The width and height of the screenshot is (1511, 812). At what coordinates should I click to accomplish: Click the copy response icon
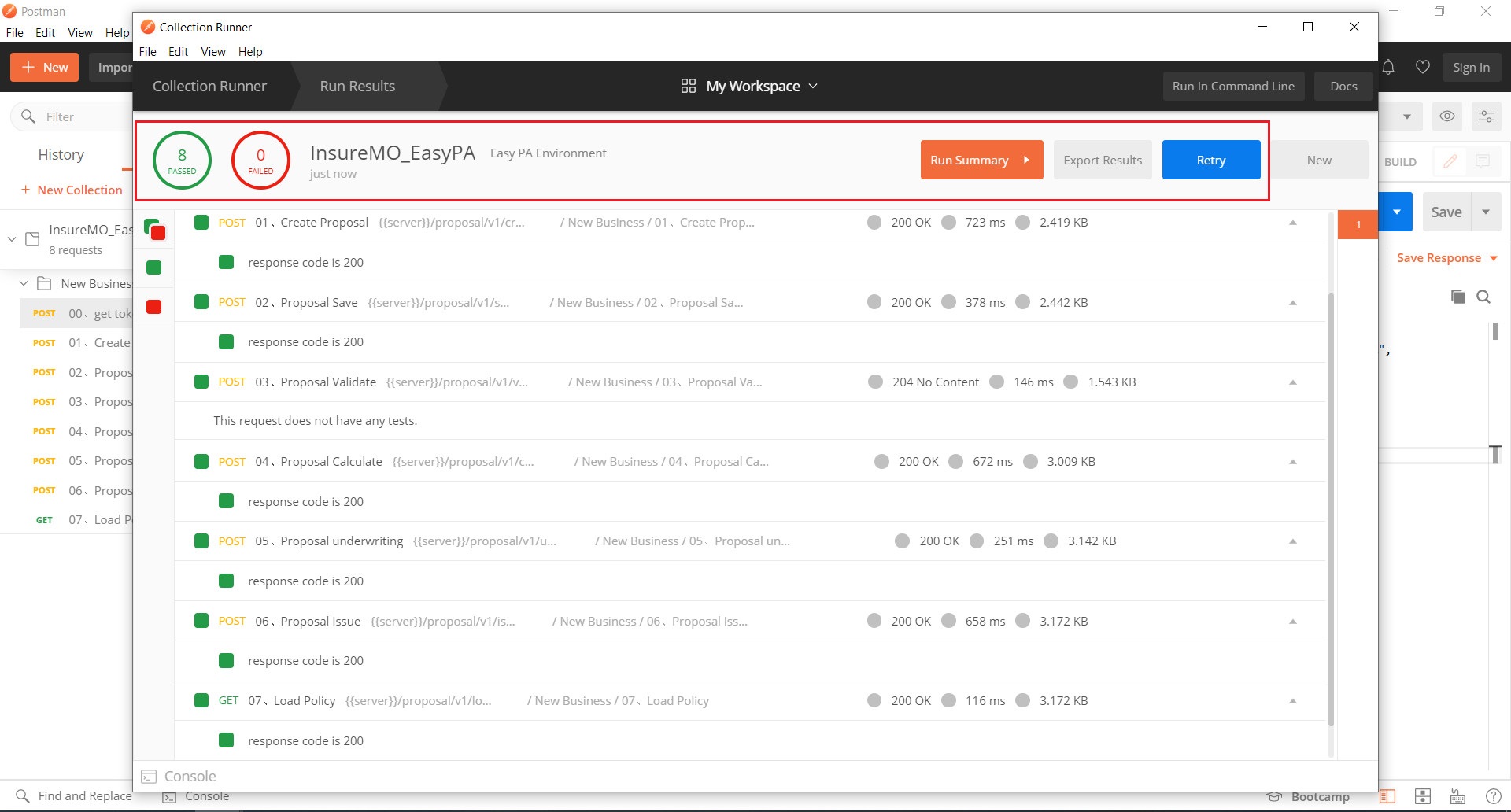tap(1458, 297)
